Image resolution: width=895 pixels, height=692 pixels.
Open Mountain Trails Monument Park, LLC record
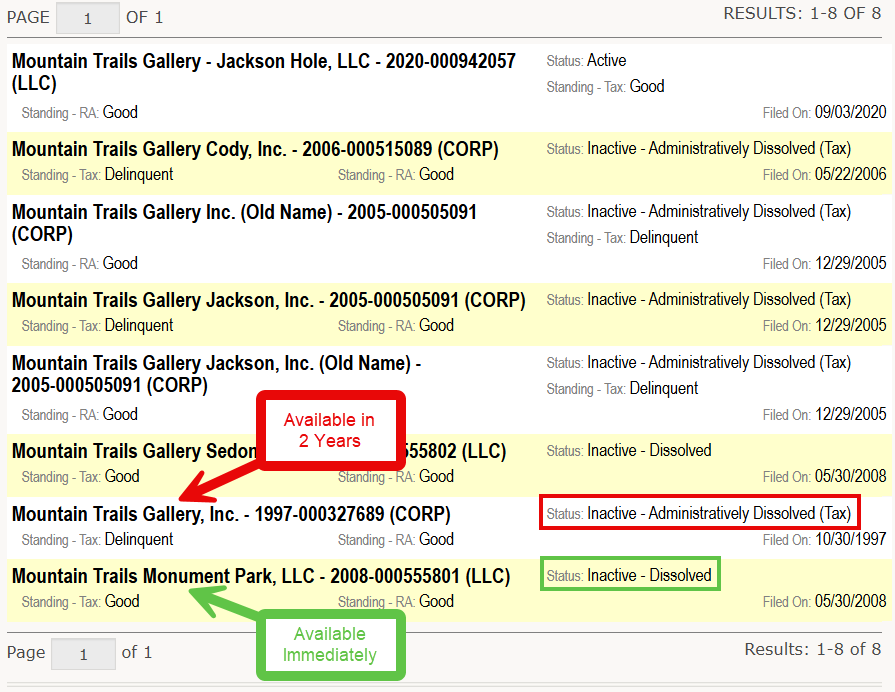click(x=261, y=576)
